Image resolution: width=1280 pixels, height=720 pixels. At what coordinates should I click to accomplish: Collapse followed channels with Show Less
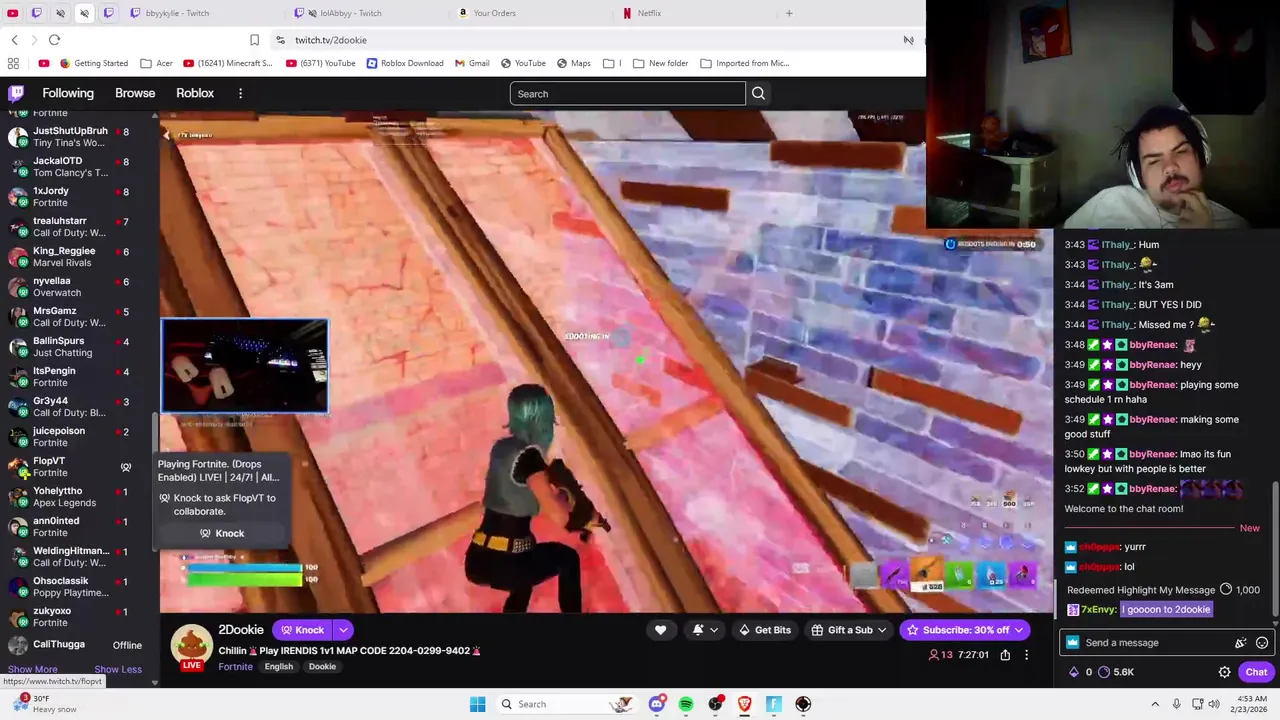pos(118,669)
